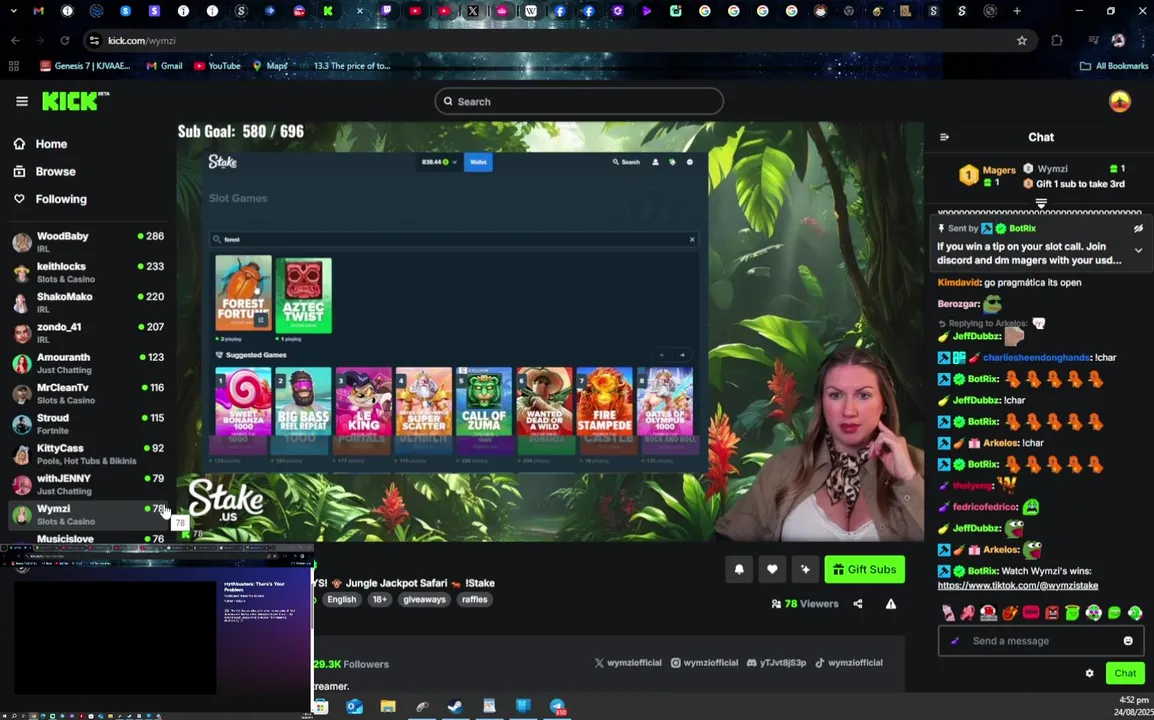Expand the pinned message chevron
Image resolution: width=1154 pixels, height=720 pixels.
coord(1138,250)
